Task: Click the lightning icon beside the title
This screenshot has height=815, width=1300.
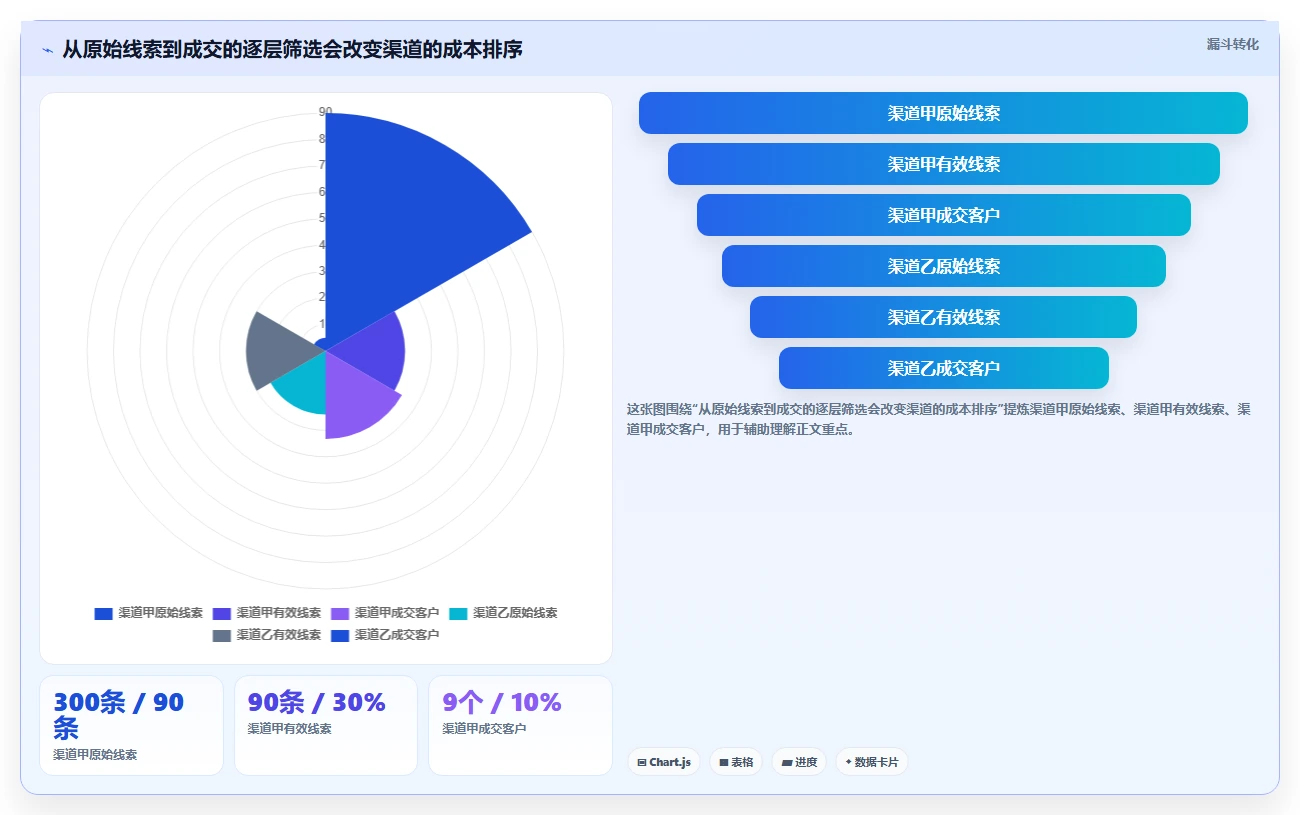Action: click(47, 50)
